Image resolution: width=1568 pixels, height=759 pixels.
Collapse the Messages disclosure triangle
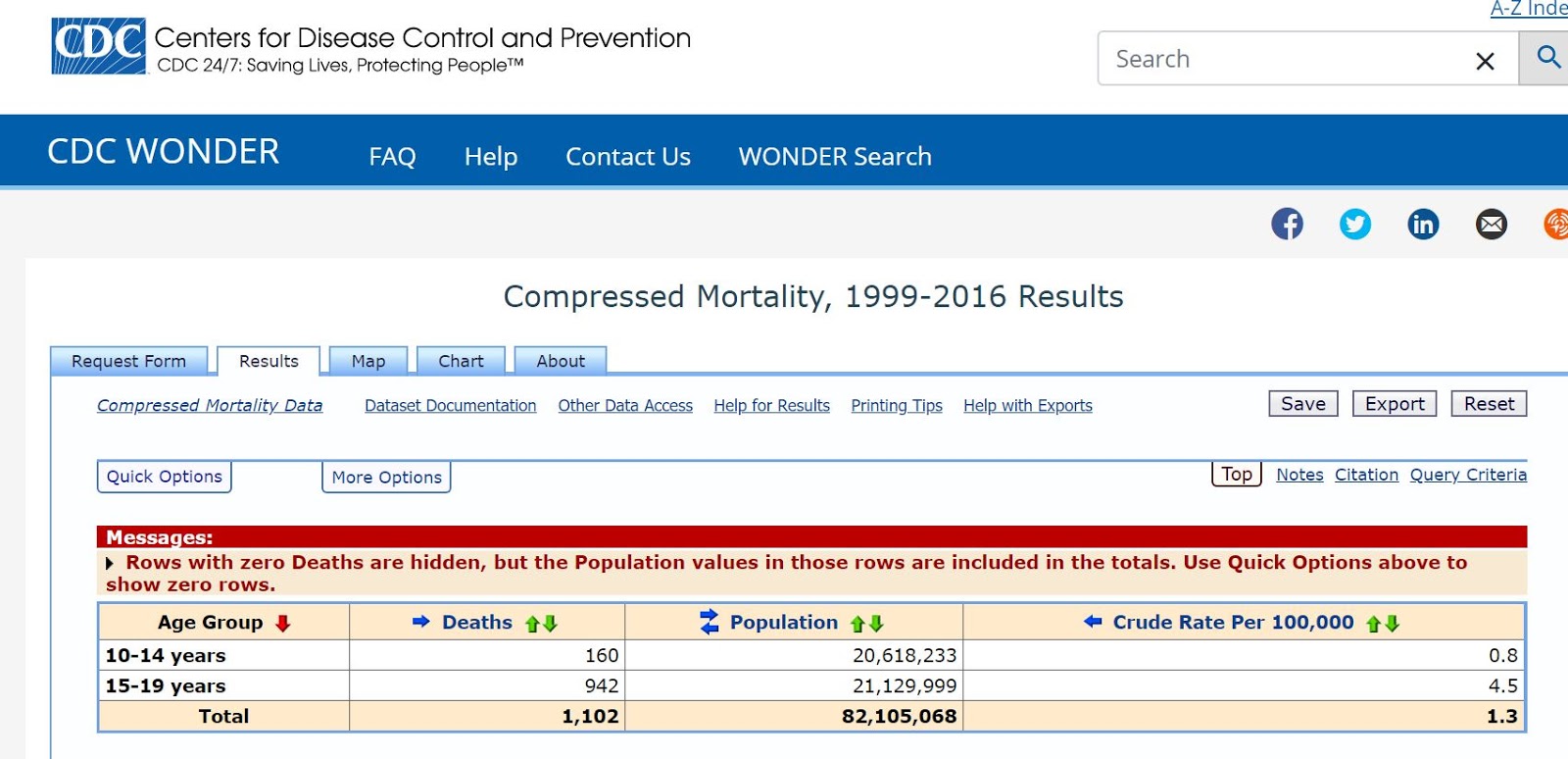point(110,563)
